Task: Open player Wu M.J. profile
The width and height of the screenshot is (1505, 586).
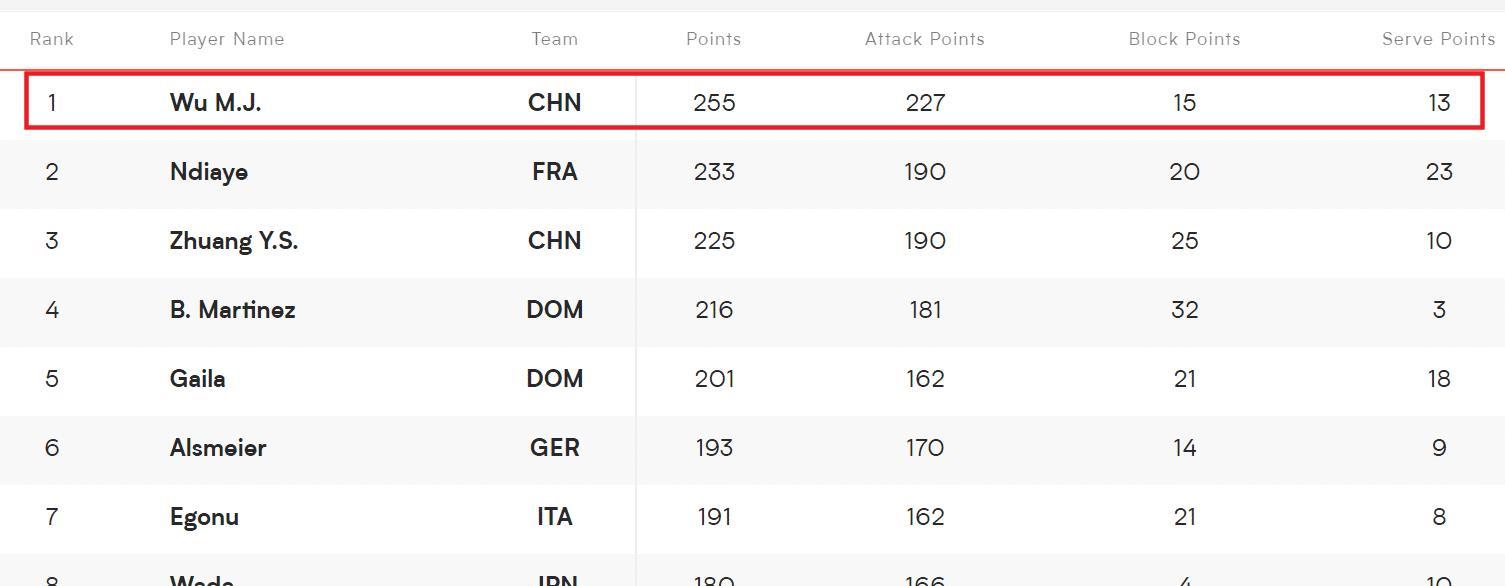Action: (x=215, y=102)
